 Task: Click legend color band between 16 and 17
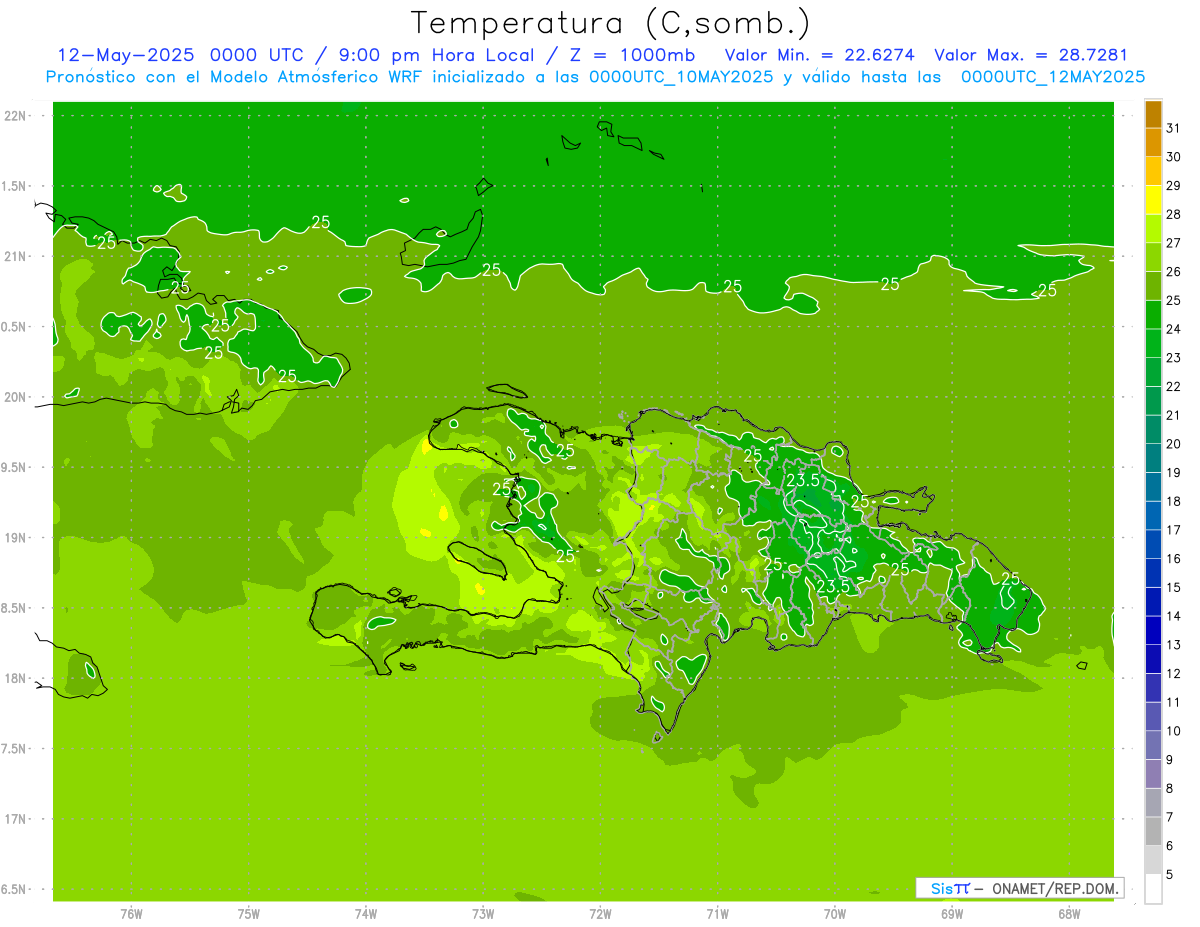point(1153,545)
